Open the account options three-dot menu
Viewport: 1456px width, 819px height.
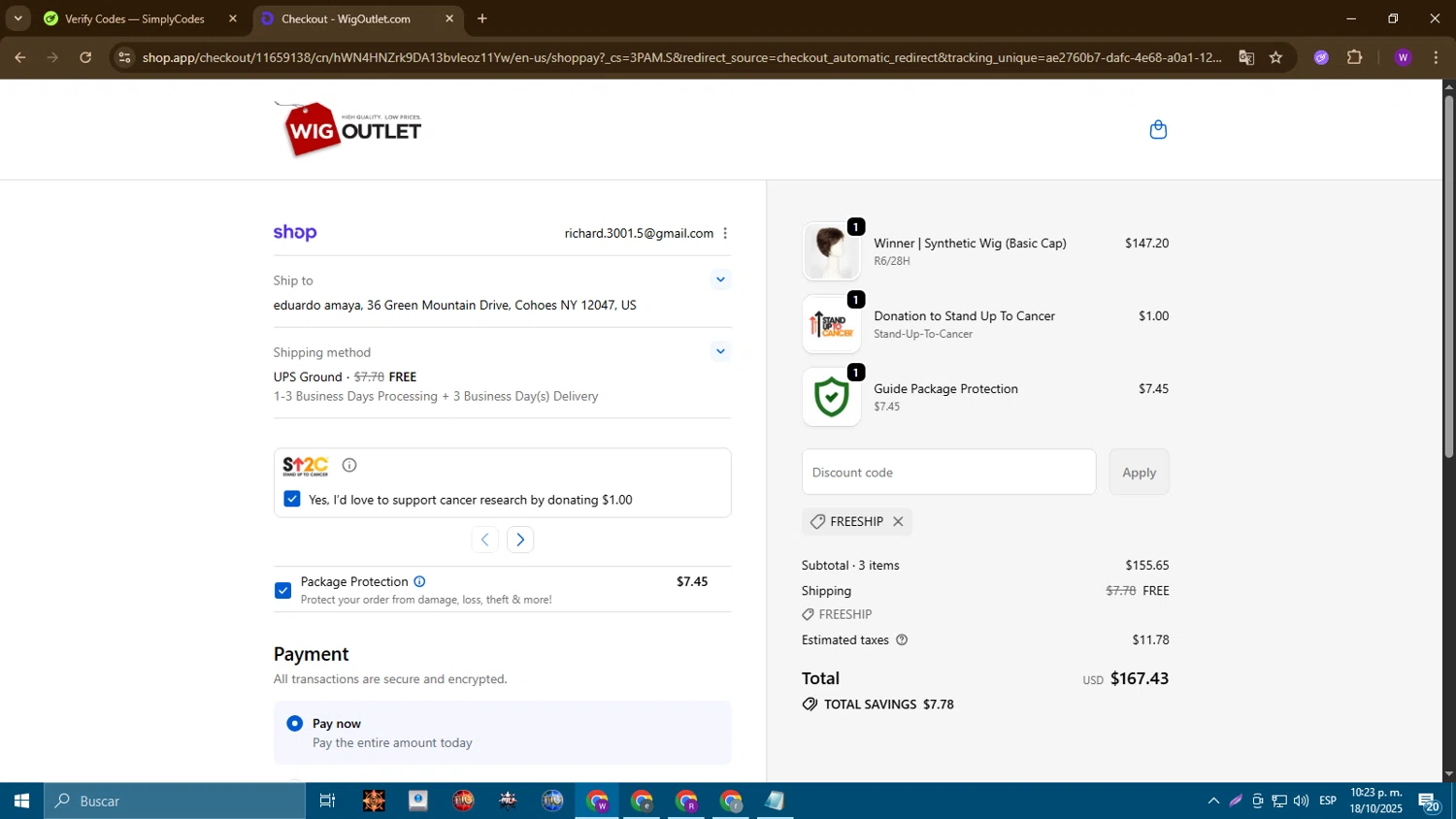(725, 233)
